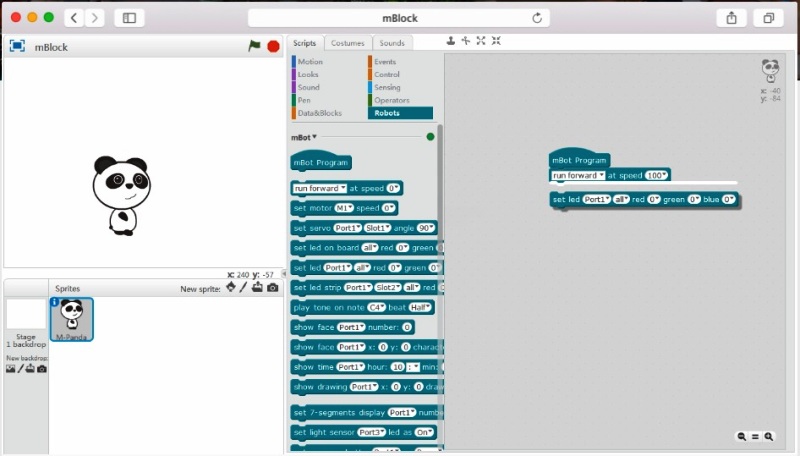Open the mBot device dropdown

pos(304,137)
